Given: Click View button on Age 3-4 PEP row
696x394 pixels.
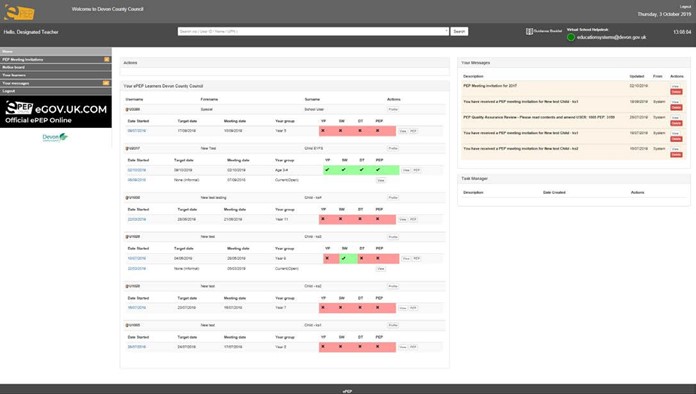Looking at the screenshot, I should [x=406, y=170].
